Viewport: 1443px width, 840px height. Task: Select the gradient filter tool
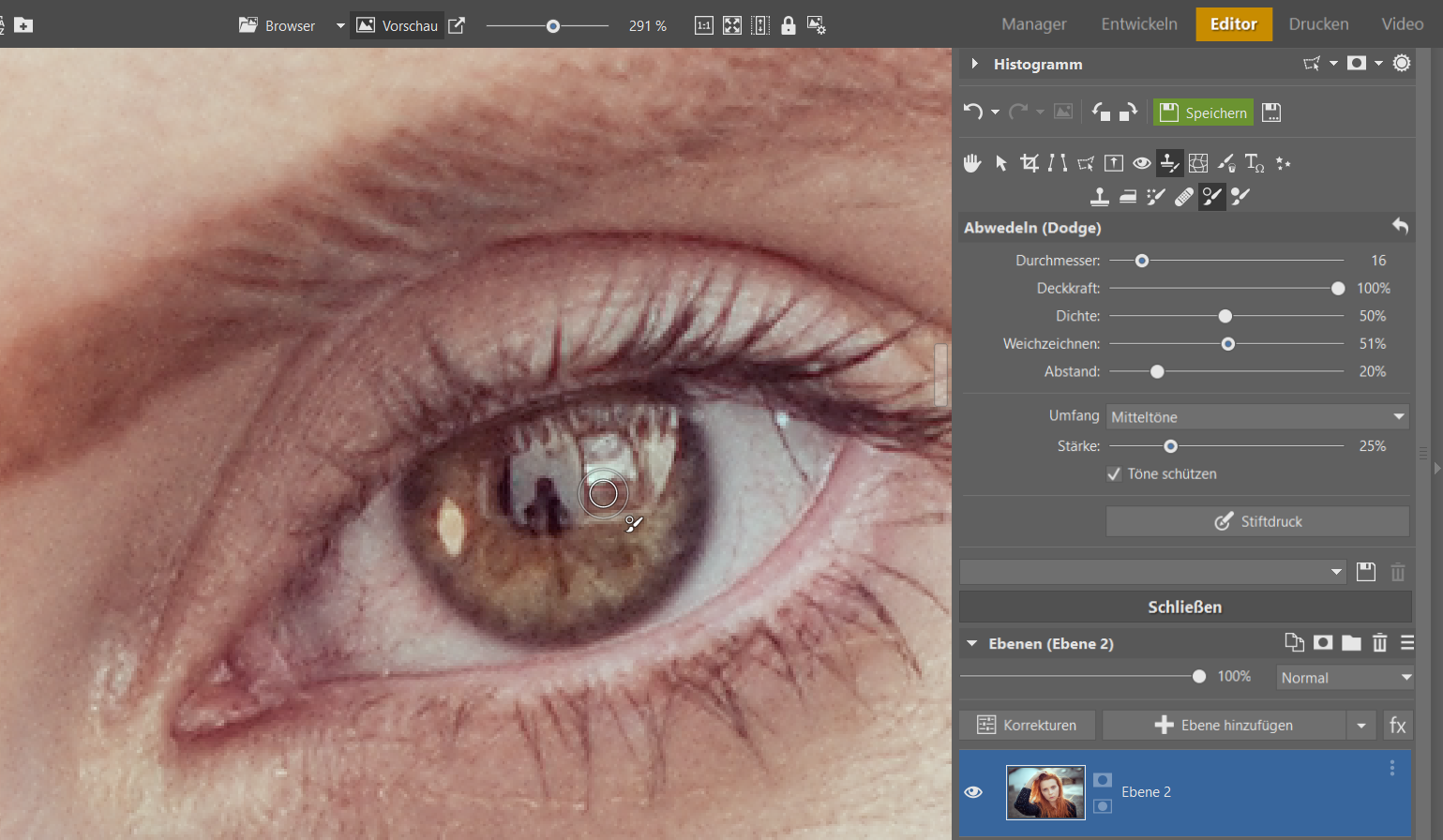pyautogui.click(x=1114, y=163)
